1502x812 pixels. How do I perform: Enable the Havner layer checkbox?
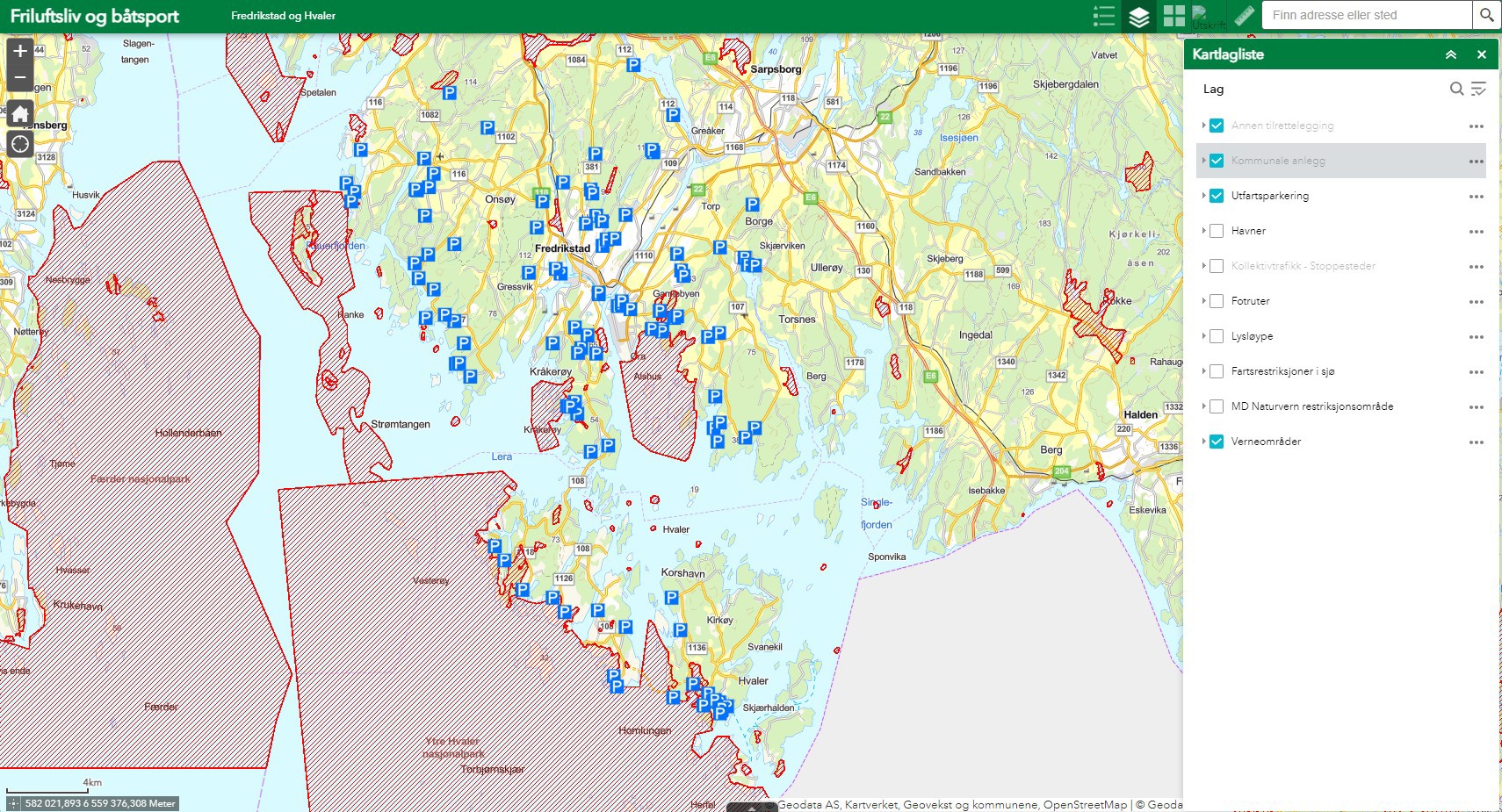coord(1217,231)
